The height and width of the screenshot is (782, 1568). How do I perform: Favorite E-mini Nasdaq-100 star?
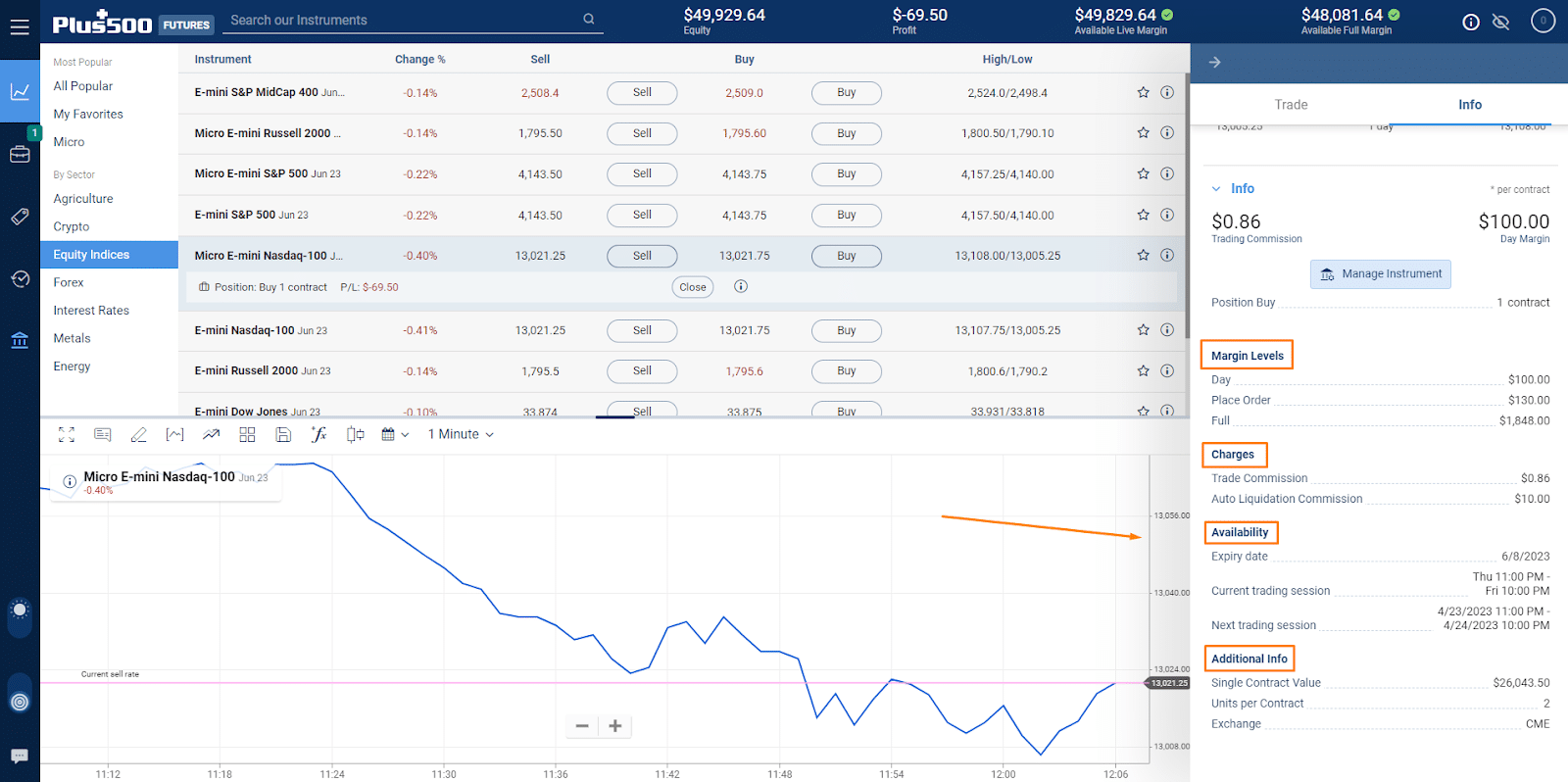(x=1143, y=330)
